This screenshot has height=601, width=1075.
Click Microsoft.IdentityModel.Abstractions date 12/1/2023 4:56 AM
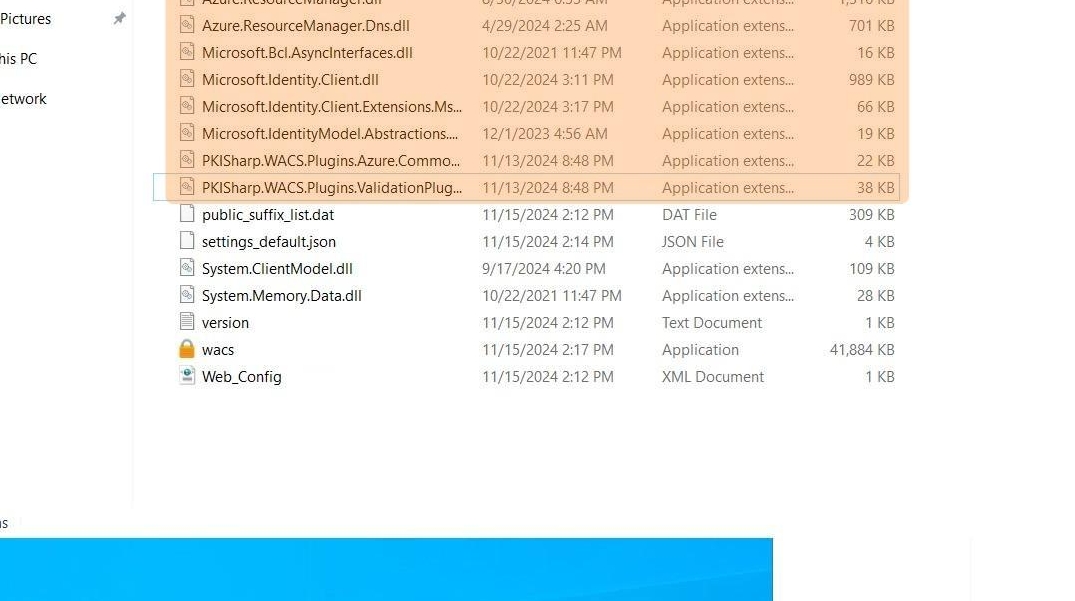tap(545, 134)
